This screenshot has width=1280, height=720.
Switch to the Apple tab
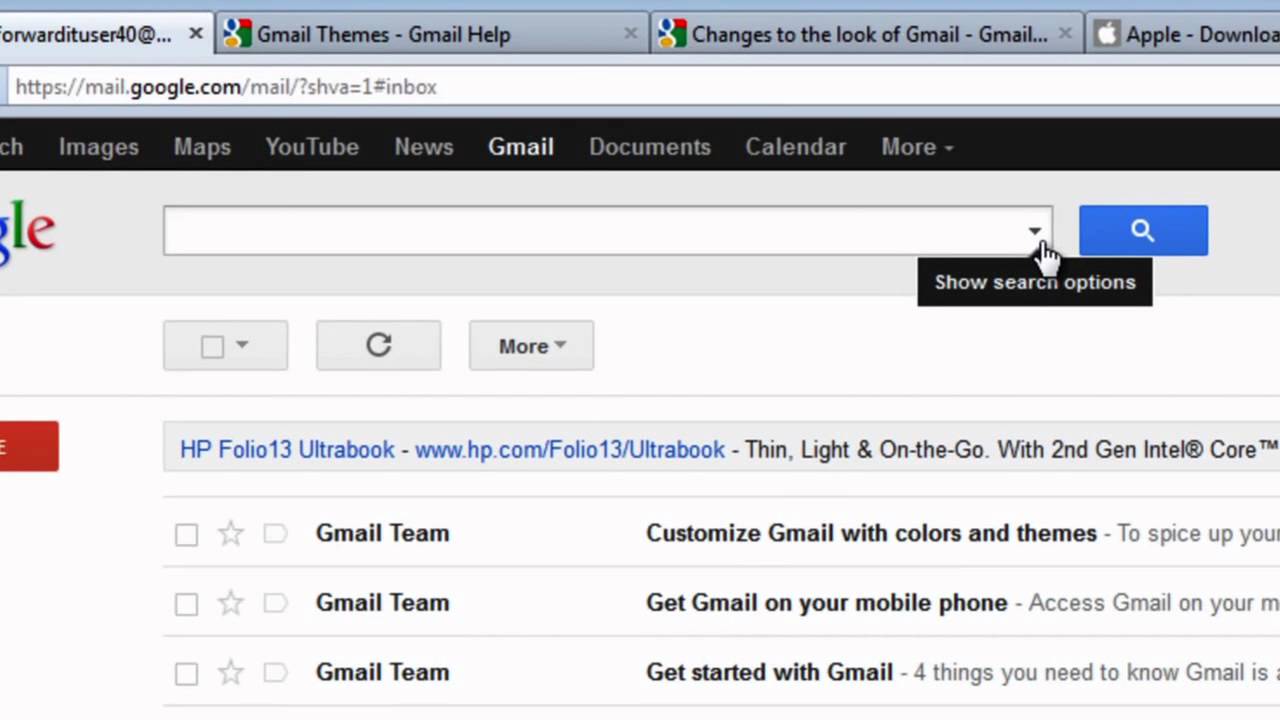pyautogui.click(x=1184, y=34)
